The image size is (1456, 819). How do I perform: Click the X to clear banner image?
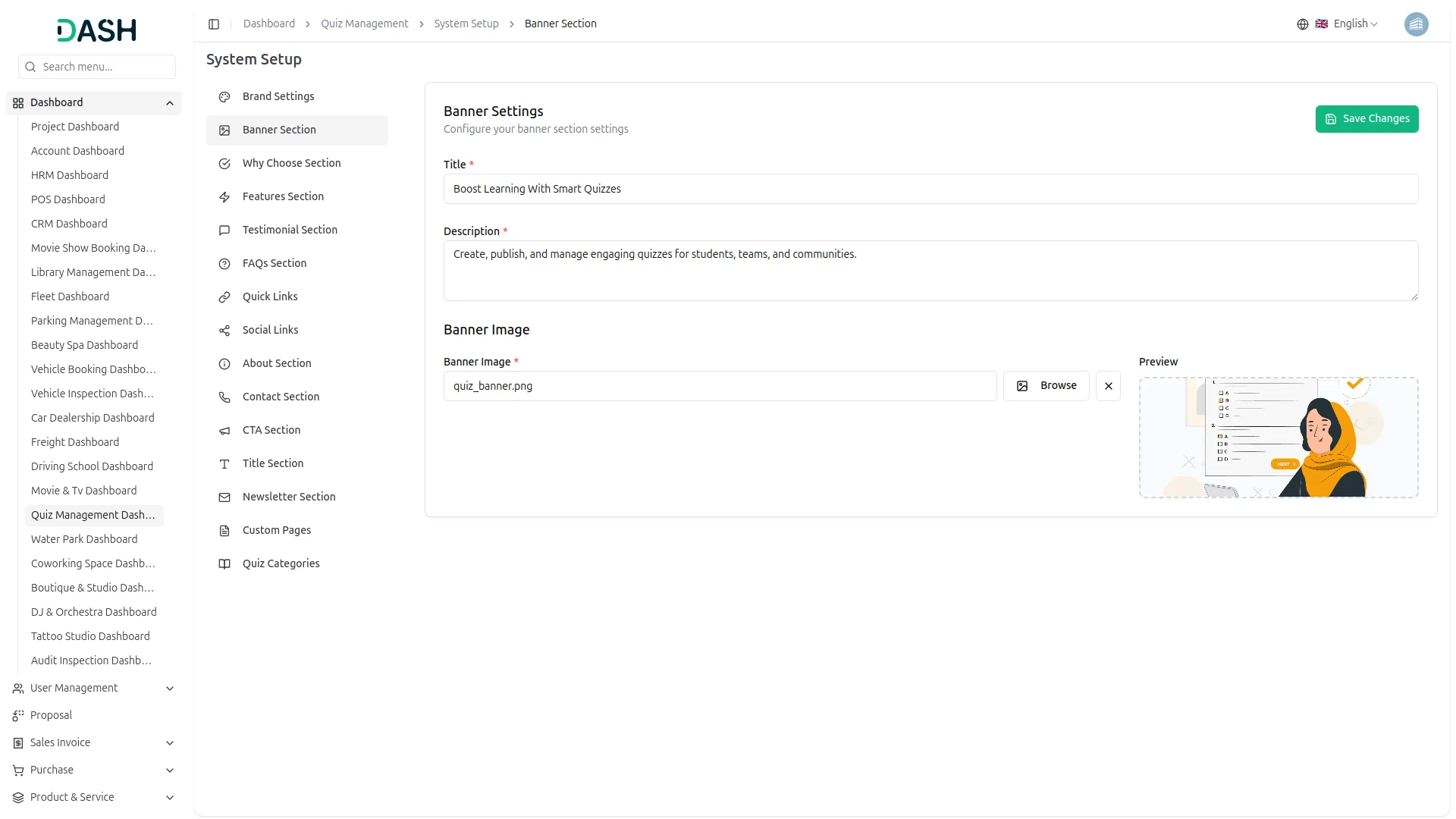click(x=1108, y=386)
